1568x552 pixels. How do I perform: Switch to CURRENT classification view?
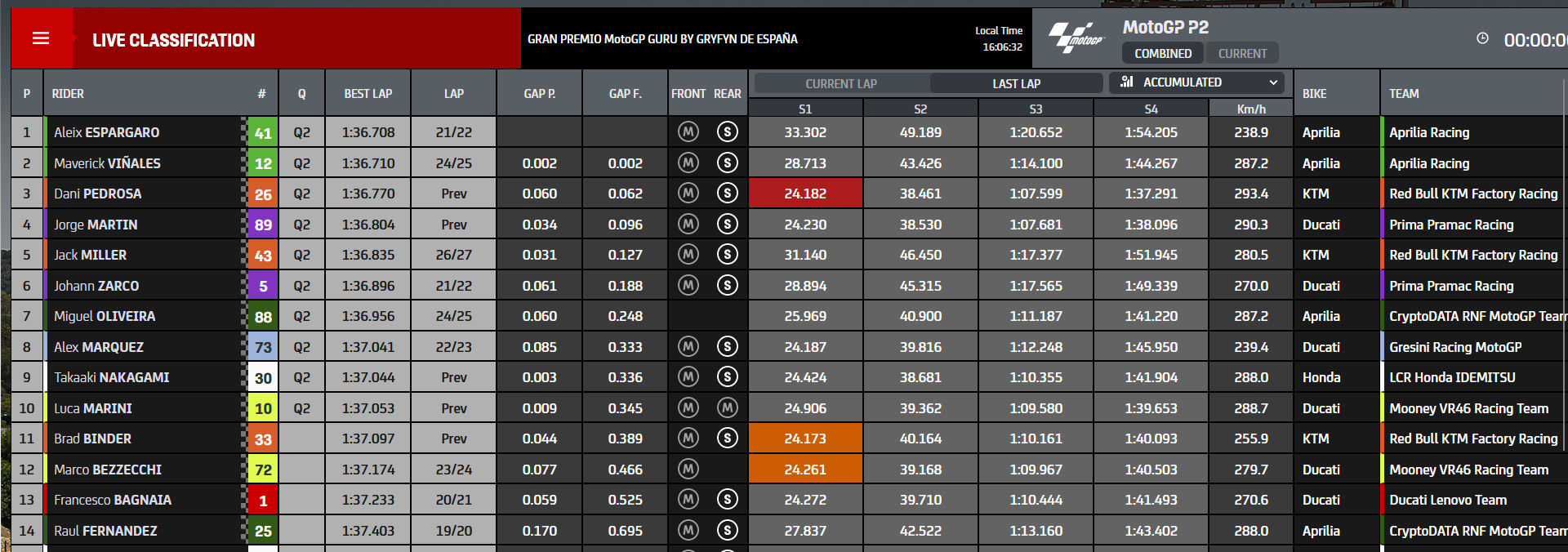click(x=1242, y=53)
